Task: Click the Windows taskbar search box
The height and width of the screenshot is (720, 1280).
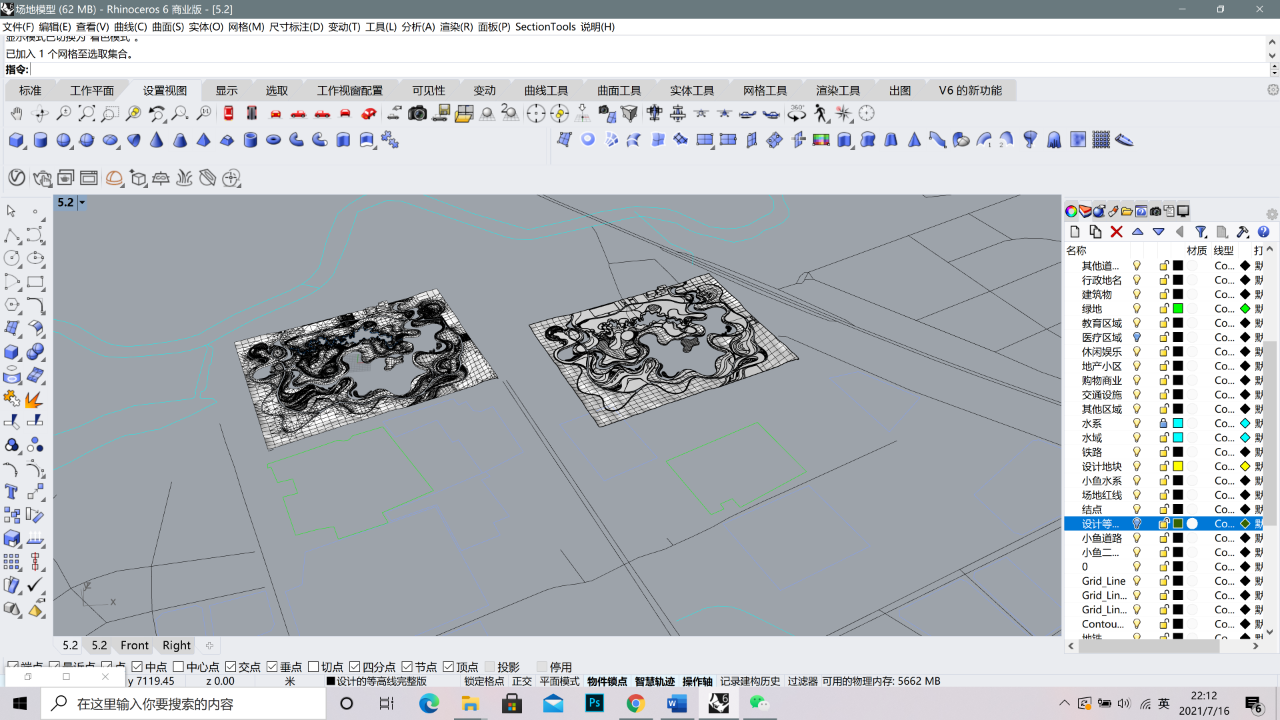Action: 183,703
